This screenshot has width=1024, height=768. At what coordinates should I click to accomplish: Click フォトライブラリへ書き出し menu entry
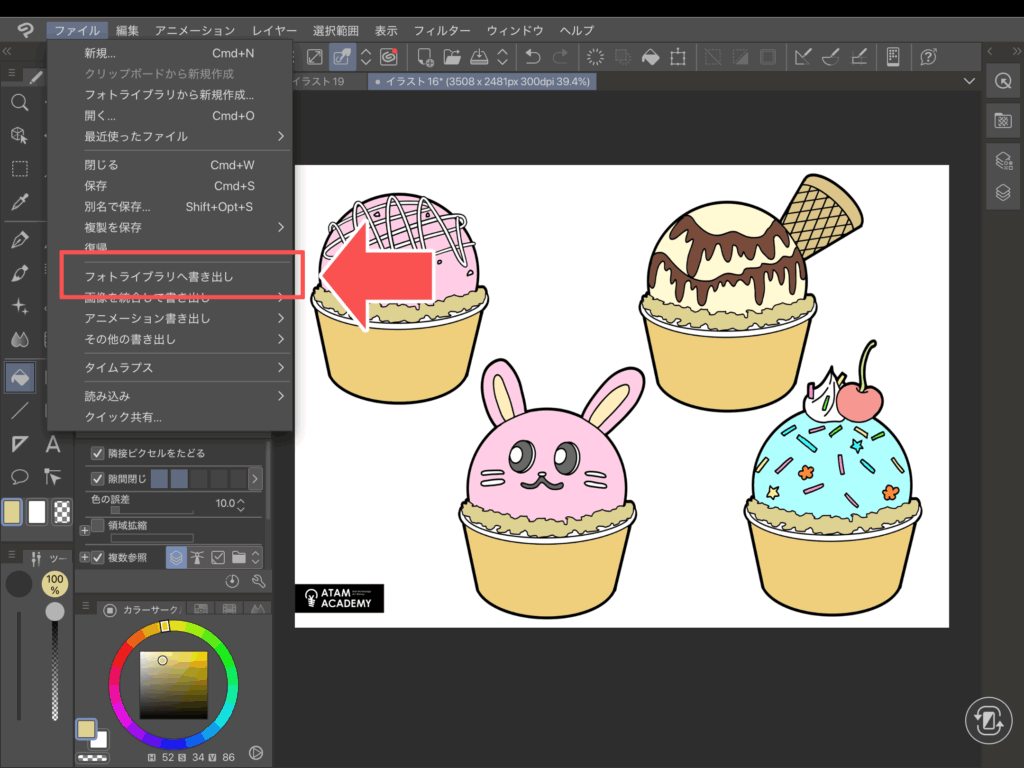coord(160,276)
